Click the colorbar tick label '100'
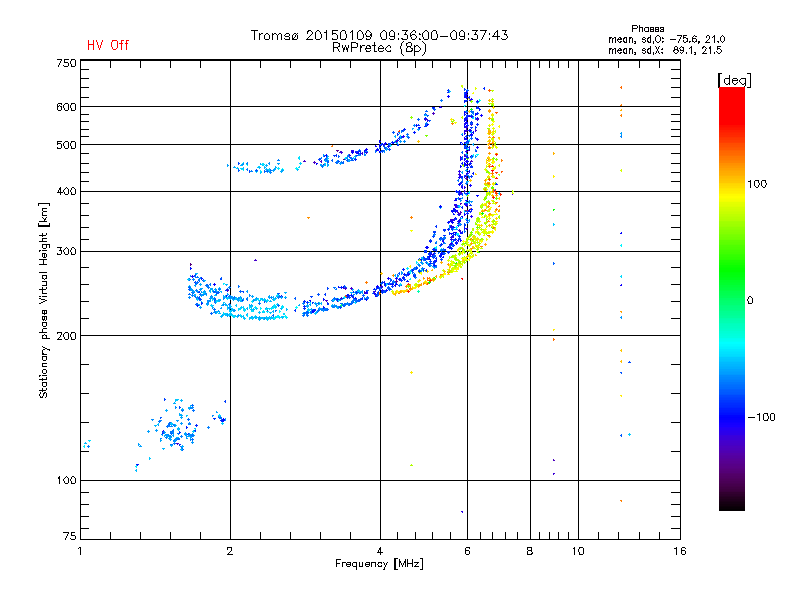This screenshot has width=800, height=600. click(757, 184)
